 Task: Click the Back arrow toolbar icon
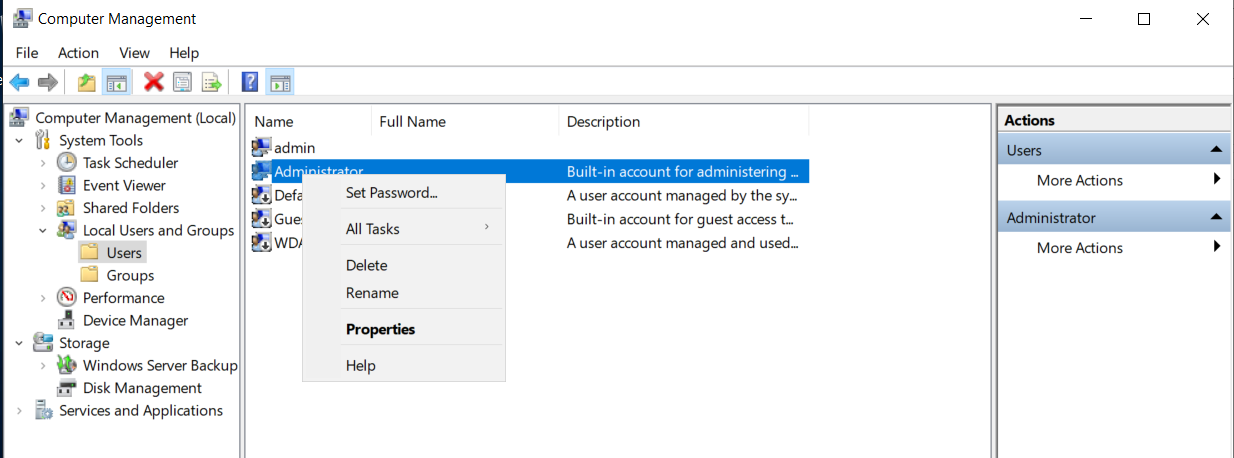coord(19,82)
